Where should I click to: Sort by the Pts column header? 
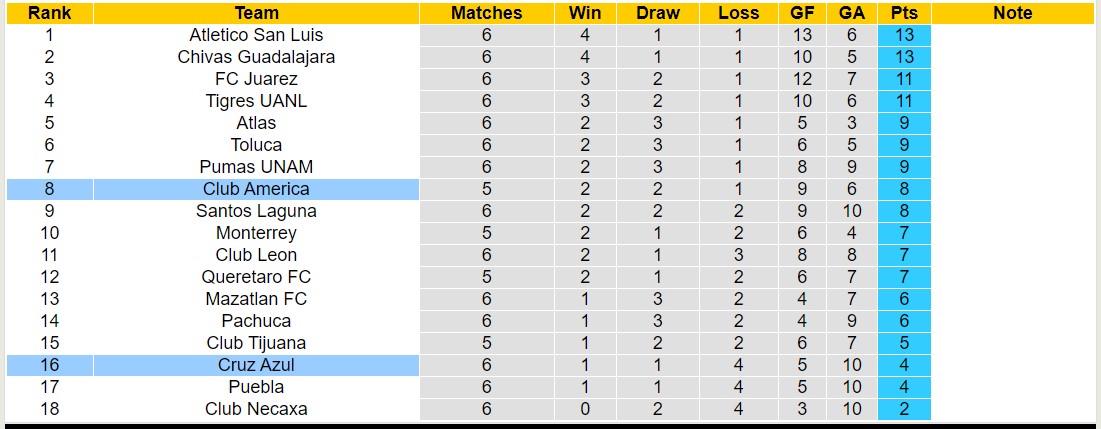click(904, 13)
